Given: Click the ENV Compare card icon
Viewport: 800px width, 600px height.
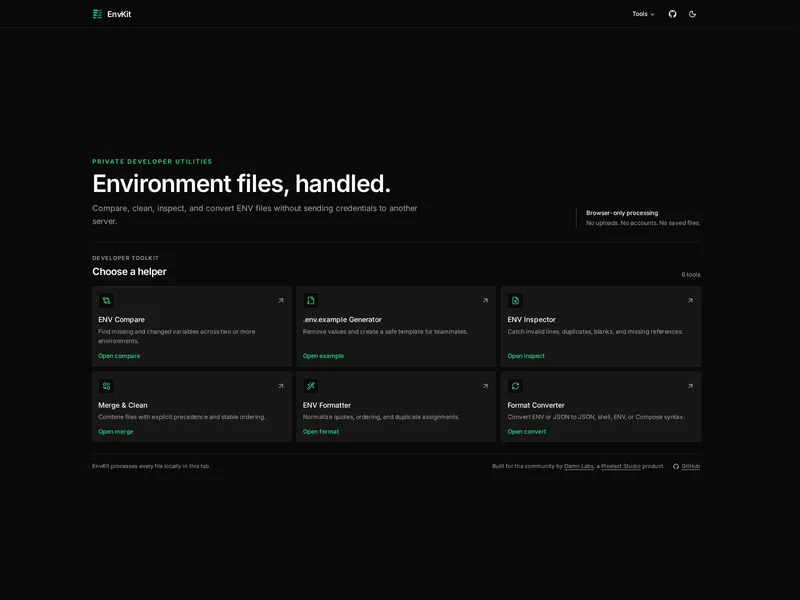Looking at the screenshot, I should pos(106,301).
